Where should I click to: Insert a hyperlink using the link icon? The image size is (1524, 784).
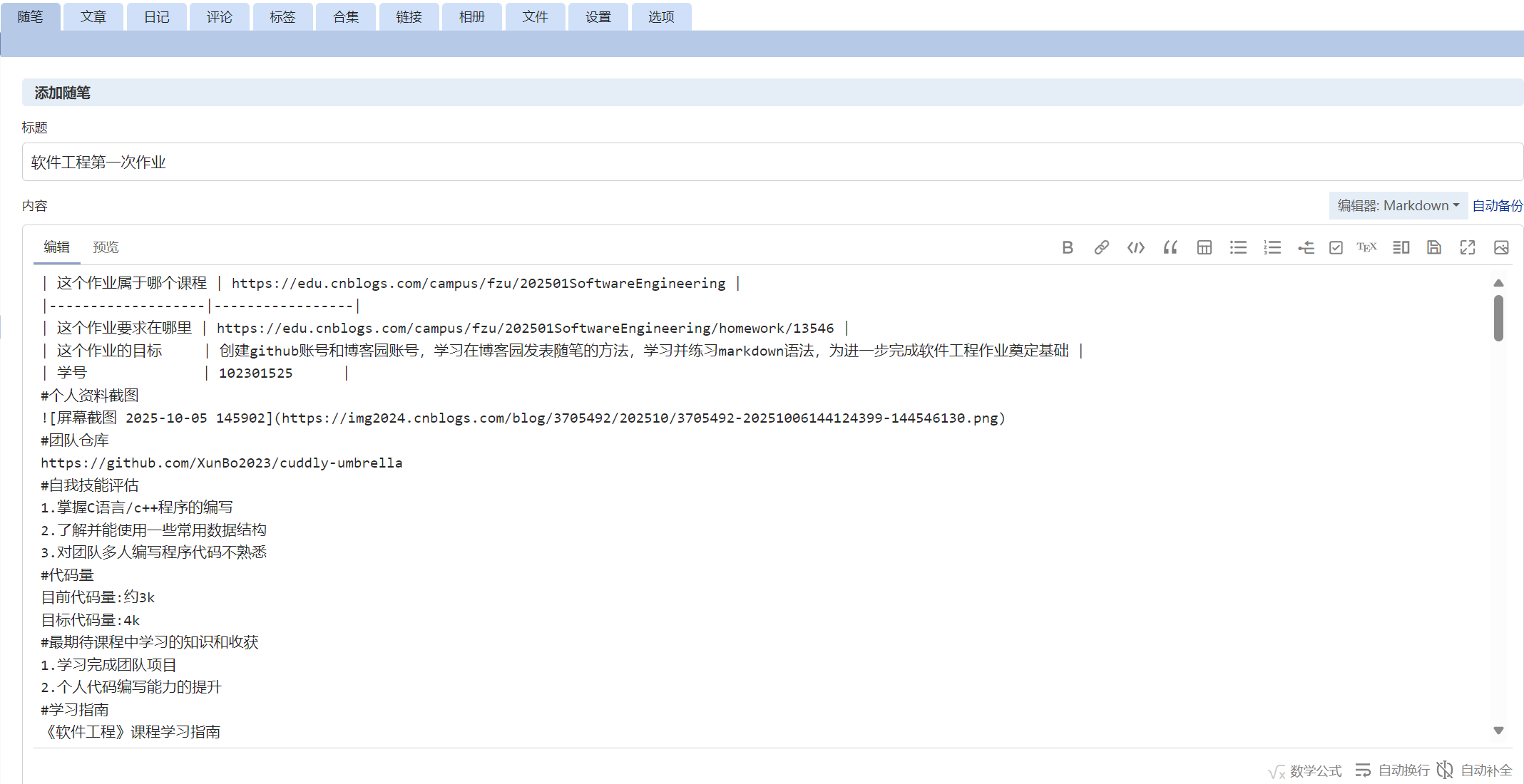(x=1101, y=247)
